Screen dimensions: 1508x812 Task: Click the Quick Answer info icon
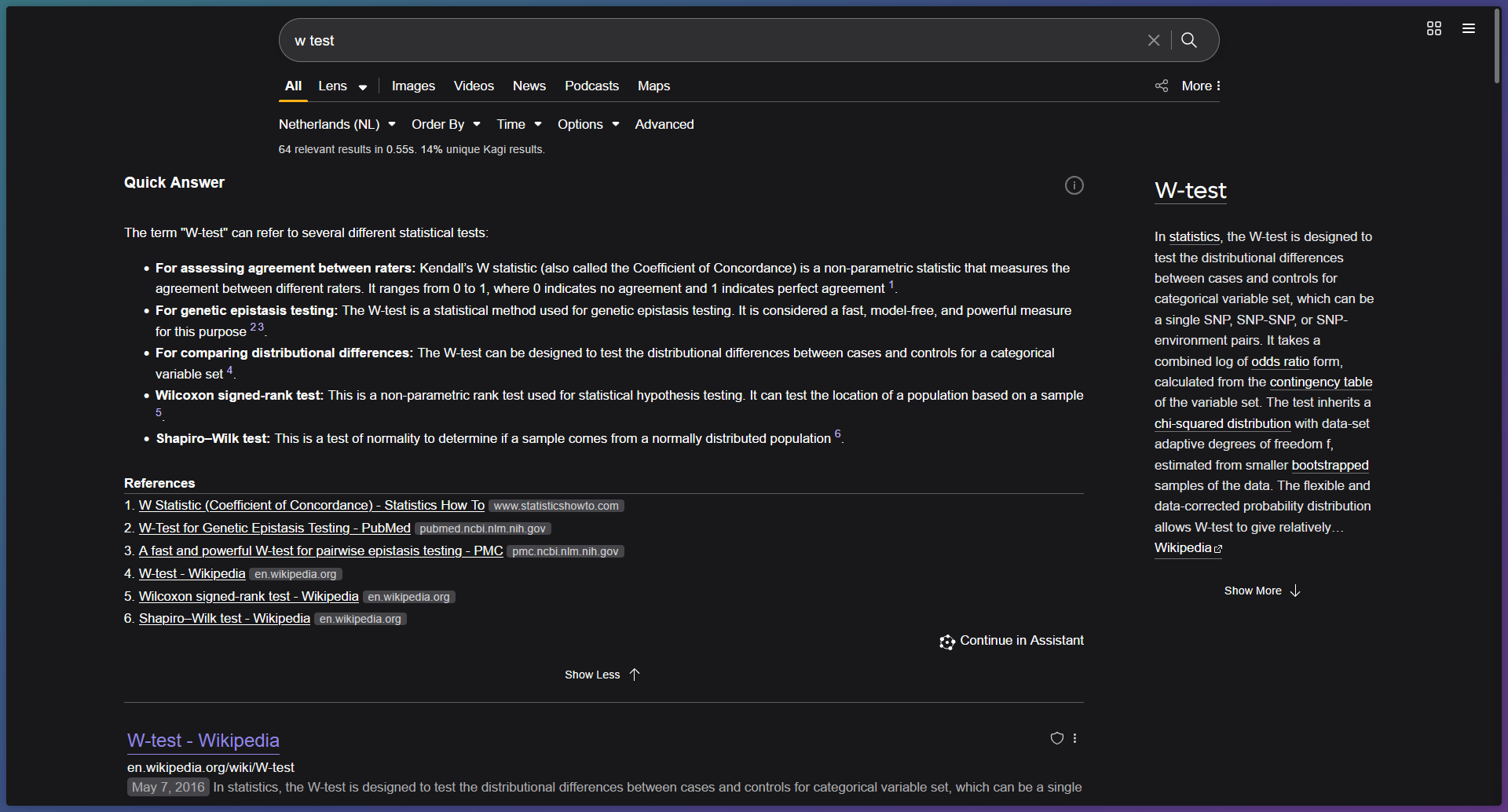1074,185
